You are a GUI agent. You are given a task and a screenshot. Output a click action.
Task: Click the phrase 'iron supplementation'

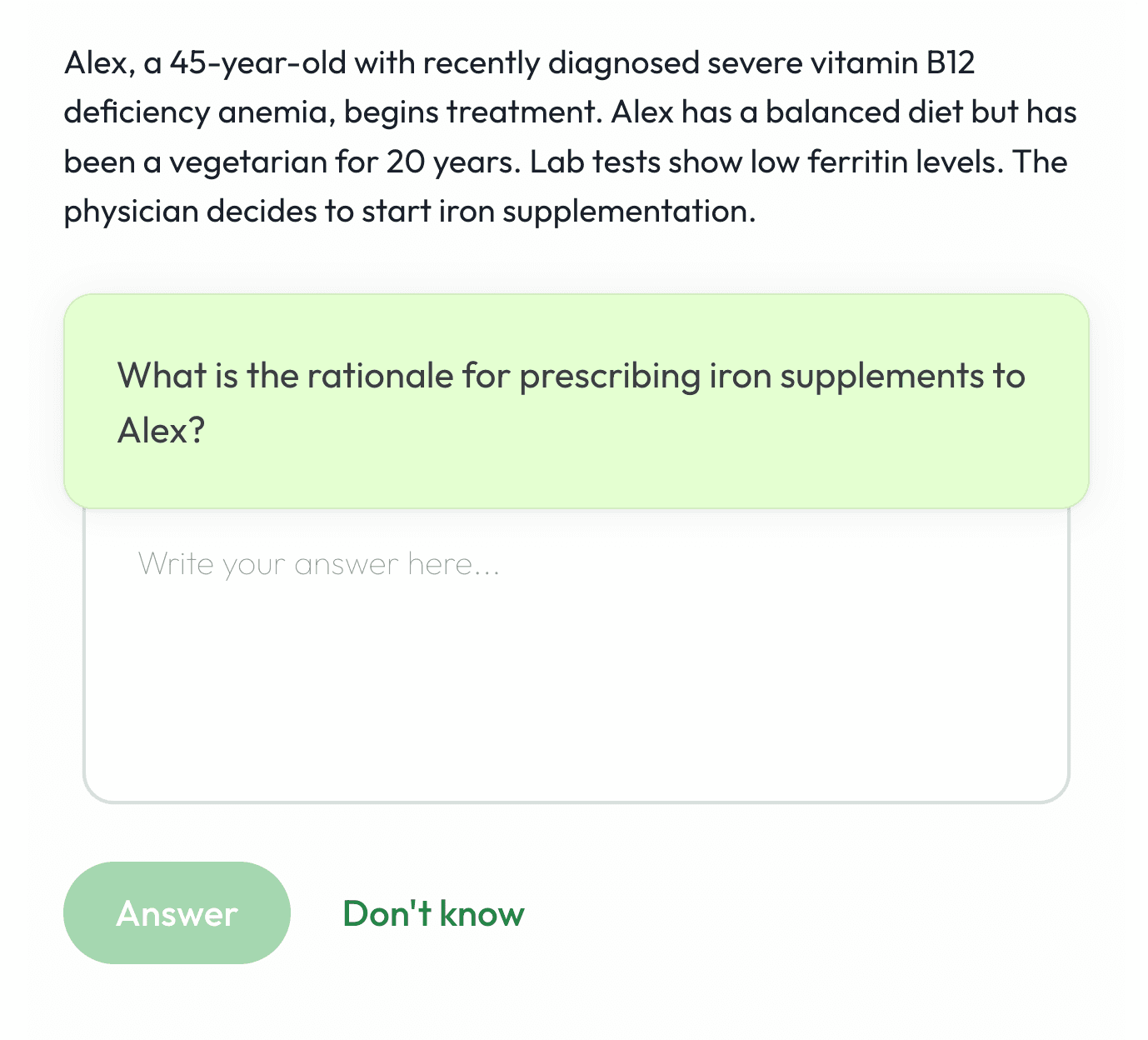tap(591, 211)
